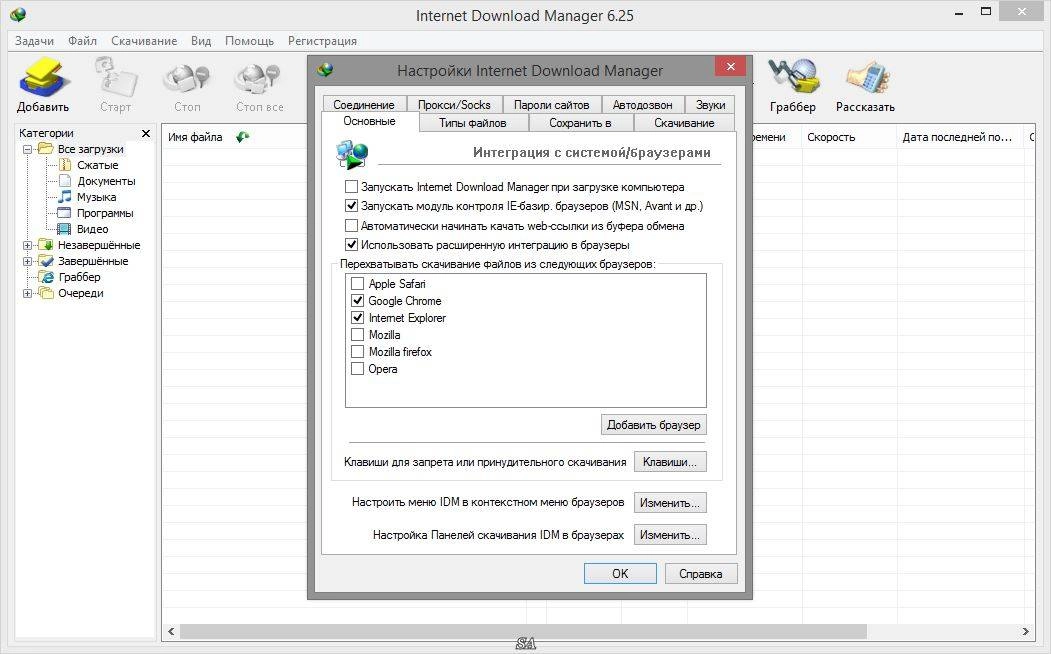Click the Дата последней по… column header
This screenshot has width=1051, height=654.
point(961,137)
